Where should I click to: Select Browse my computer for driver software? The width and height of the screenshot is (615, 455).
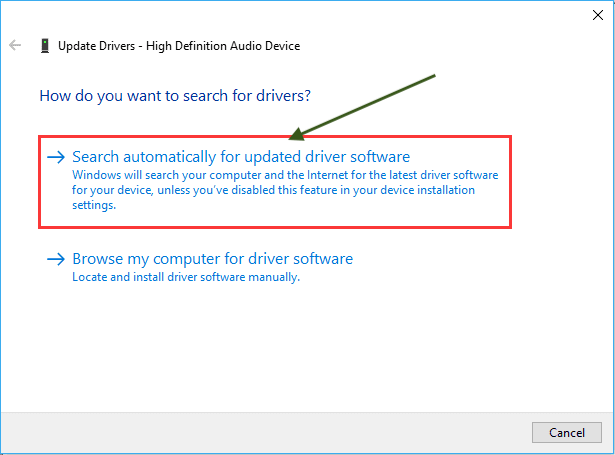point(212,259)
